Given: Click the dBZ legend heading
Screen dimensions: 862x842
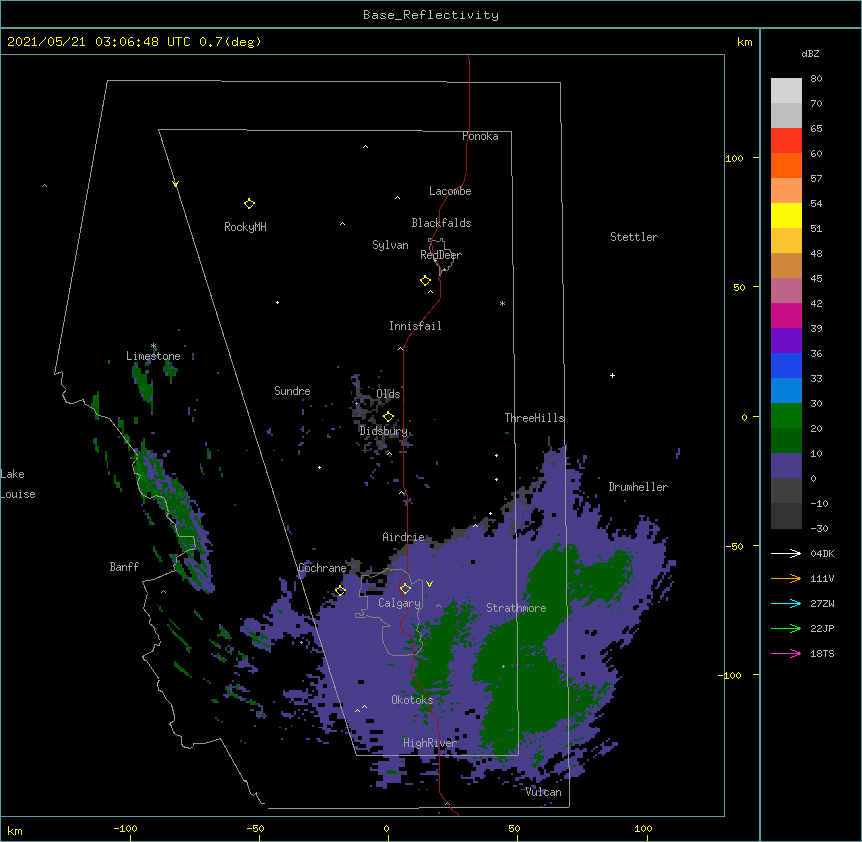Looking at the screenshot, I should tap(810, 53).
